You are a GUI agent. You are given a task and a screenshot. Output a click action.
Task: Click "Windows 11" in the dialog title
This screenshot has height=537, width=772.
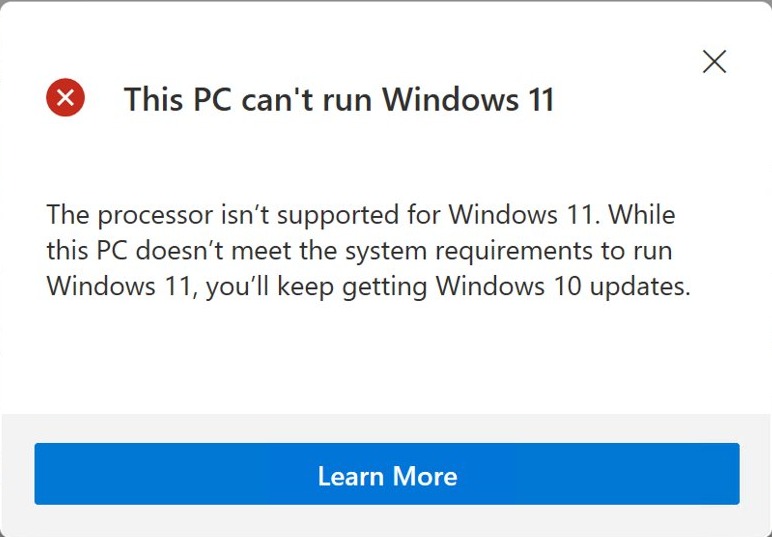click(467, 100)
